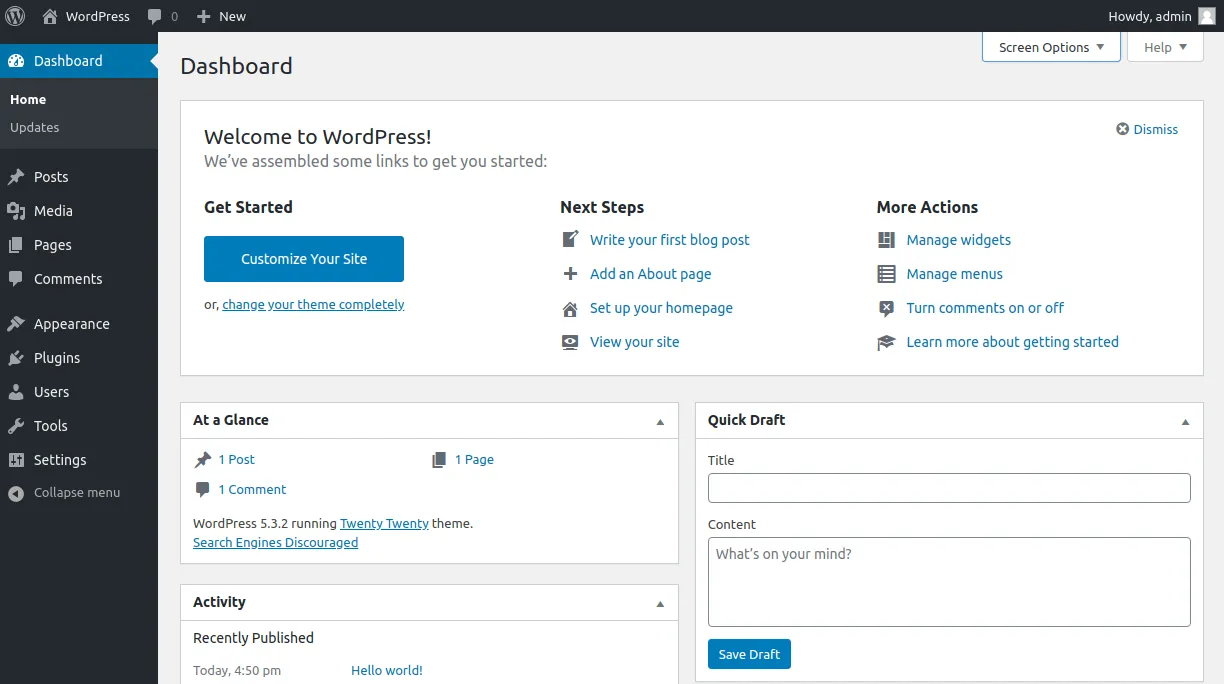Open the Settings menu label
The width and height of the screenshot is (1224, 684).
coord(60,460)
